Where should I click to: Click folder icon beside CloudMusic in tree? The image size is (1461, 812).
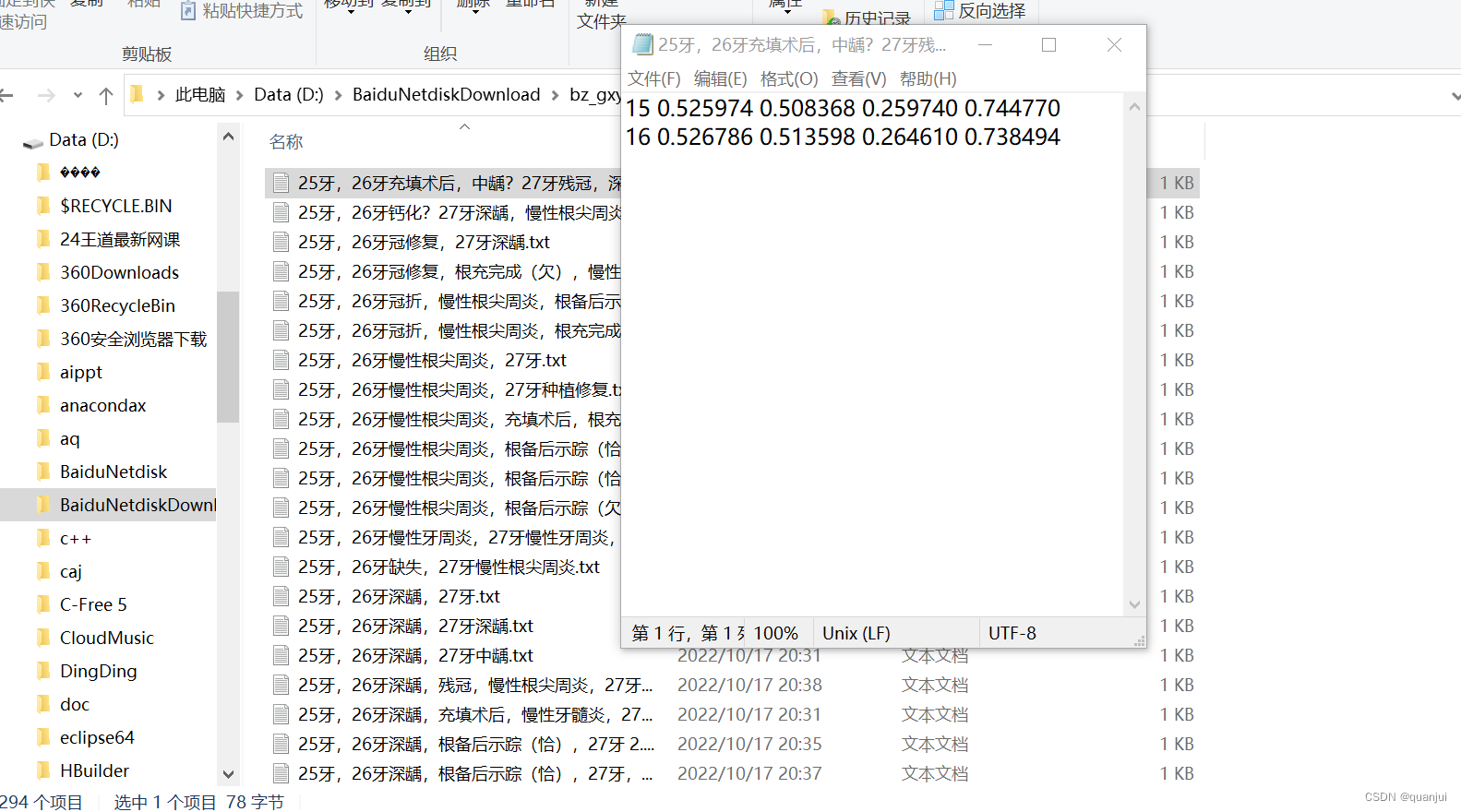(43, 638)
